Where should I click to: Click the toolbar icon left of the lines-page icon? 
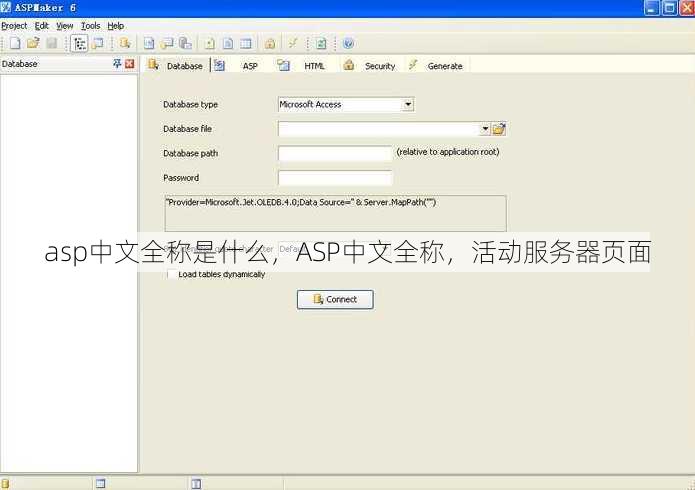point(210,43)
